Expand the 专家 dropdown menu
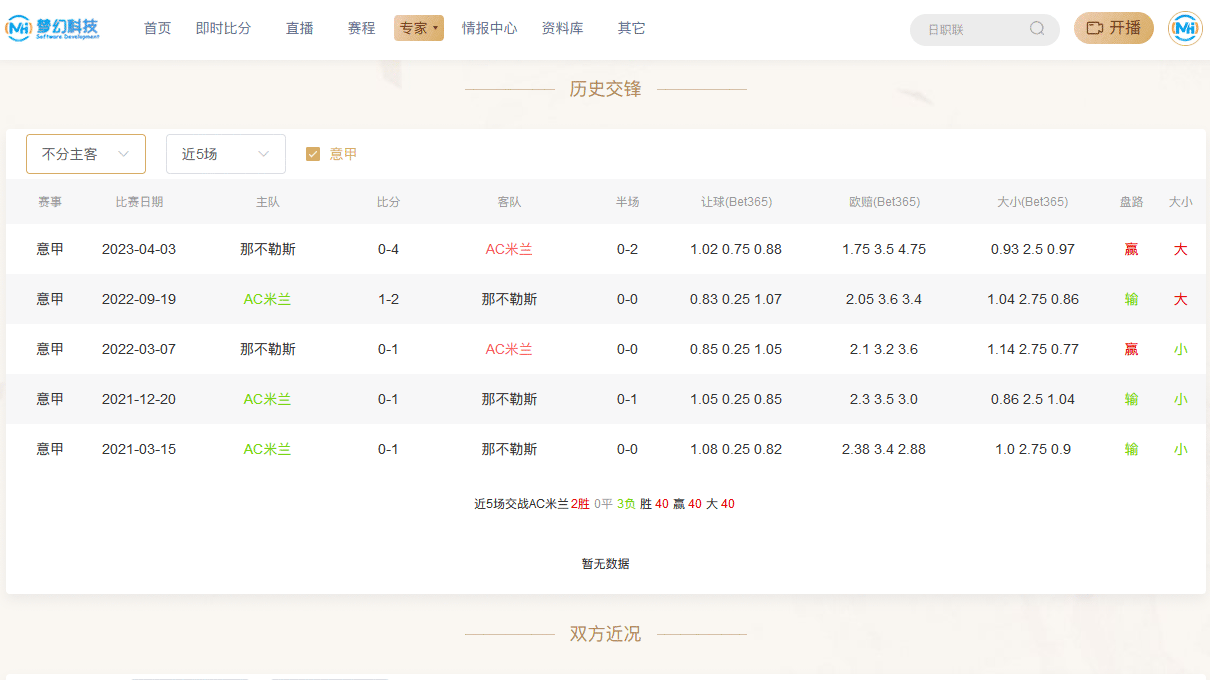Image resolution: width=1210 pixels, height=680 pixels. (419, 28)
